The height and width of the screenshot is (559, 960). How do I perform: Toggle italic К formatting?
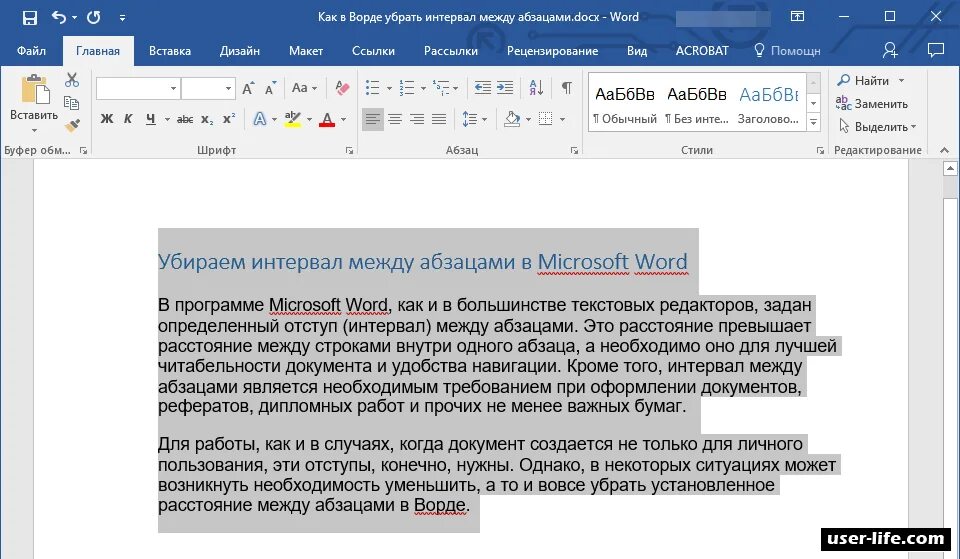coord(128,119)
